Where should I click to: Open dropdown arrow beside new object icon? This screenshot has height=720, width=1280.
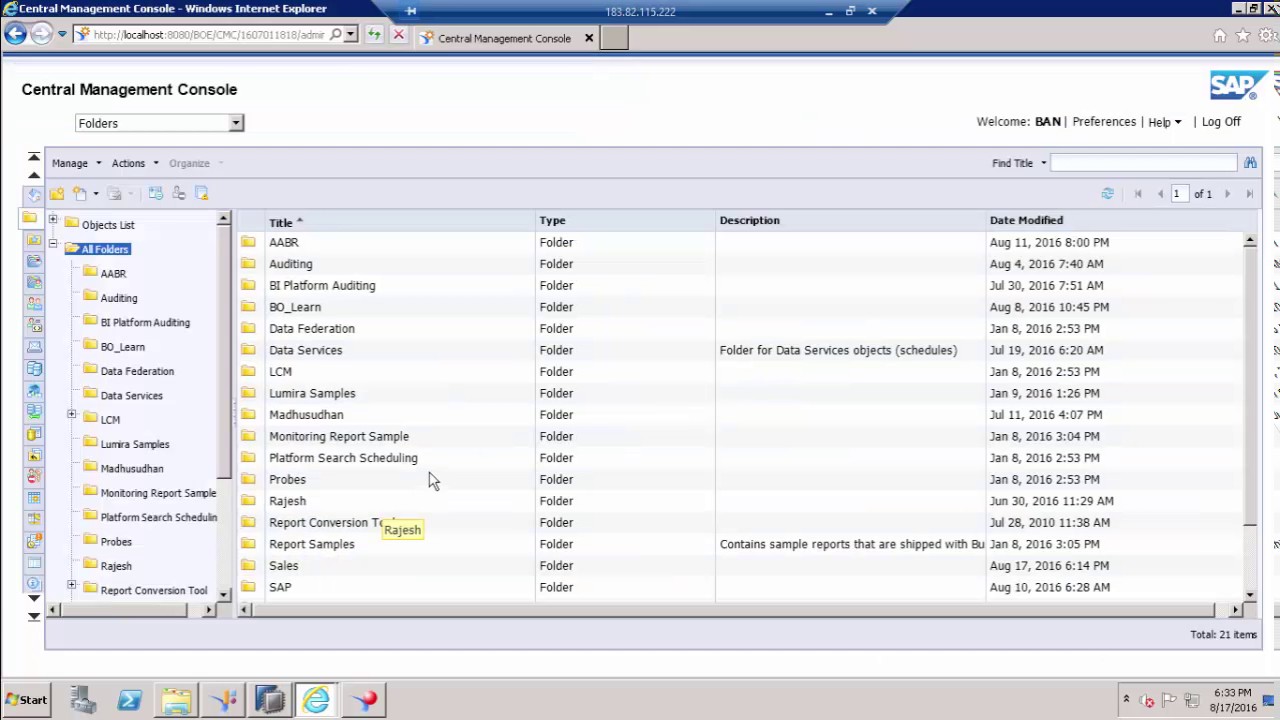pos(95,194)
